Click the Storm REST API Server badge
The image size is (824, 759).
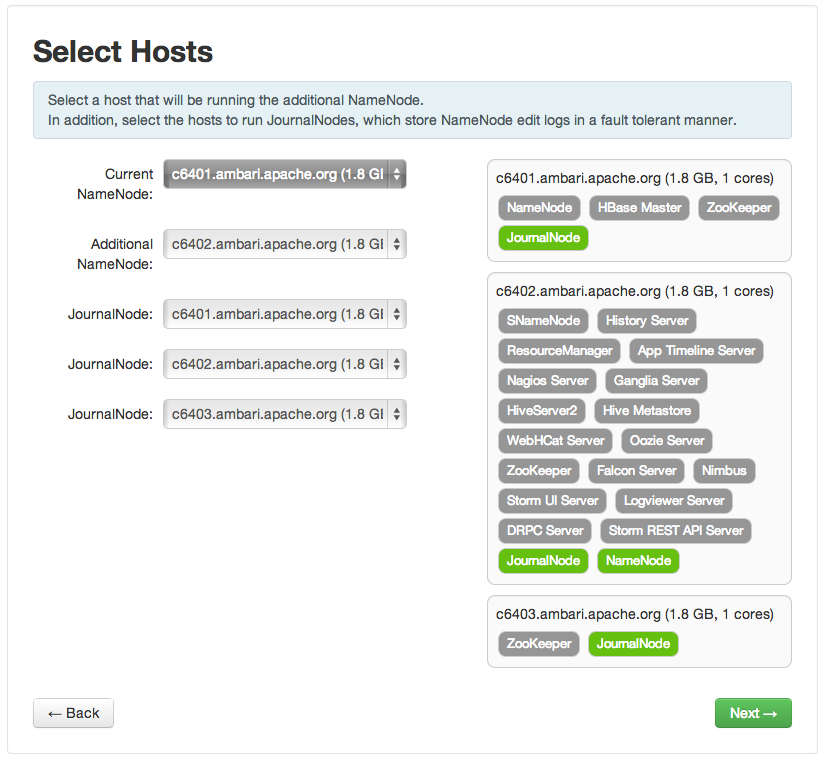676,531
